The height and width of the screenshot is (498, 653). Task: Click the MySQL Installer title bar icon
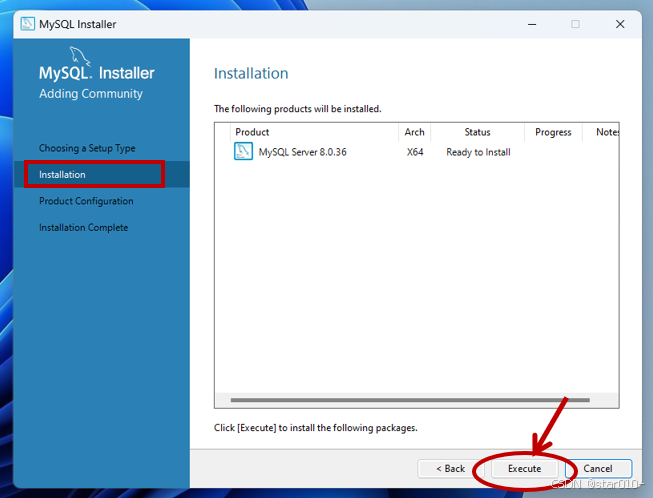(27, 24)
